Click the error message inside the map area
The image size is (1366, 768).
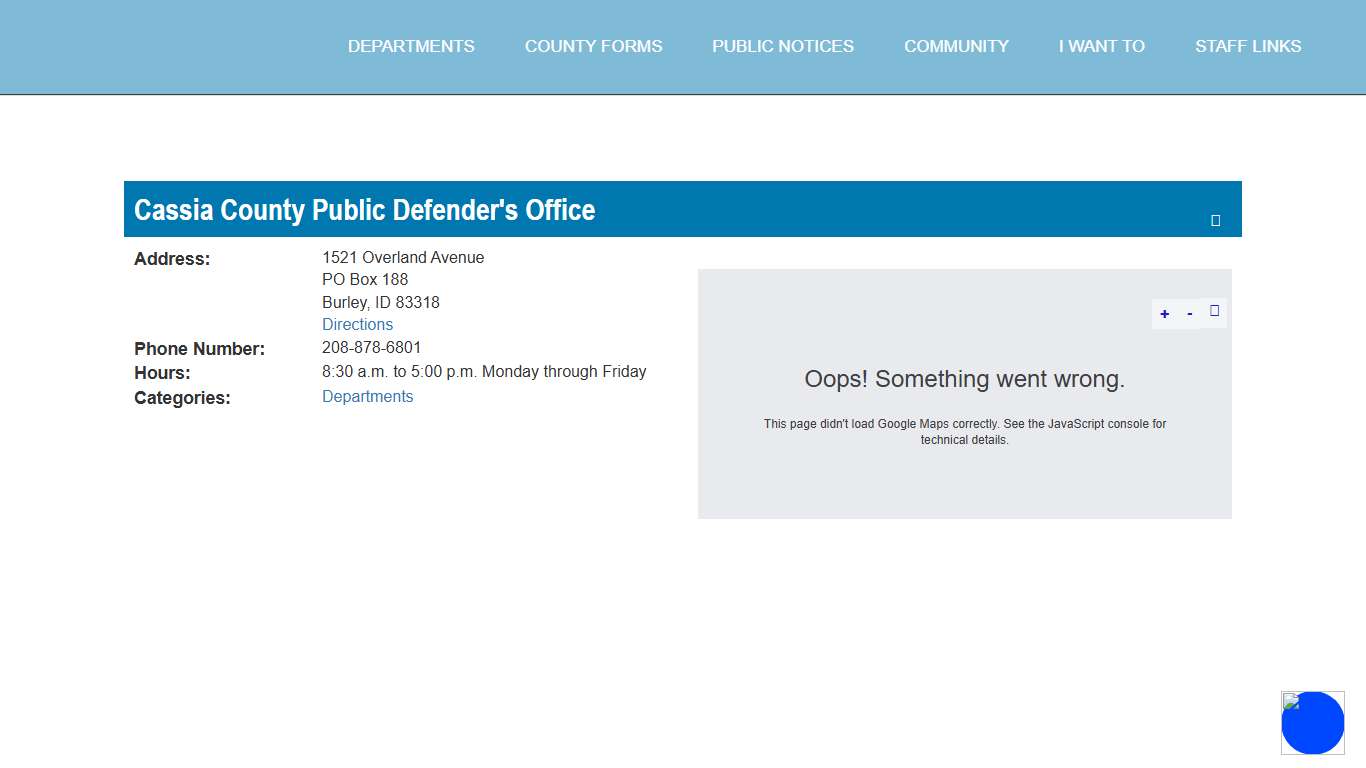[x=964, y=379]
